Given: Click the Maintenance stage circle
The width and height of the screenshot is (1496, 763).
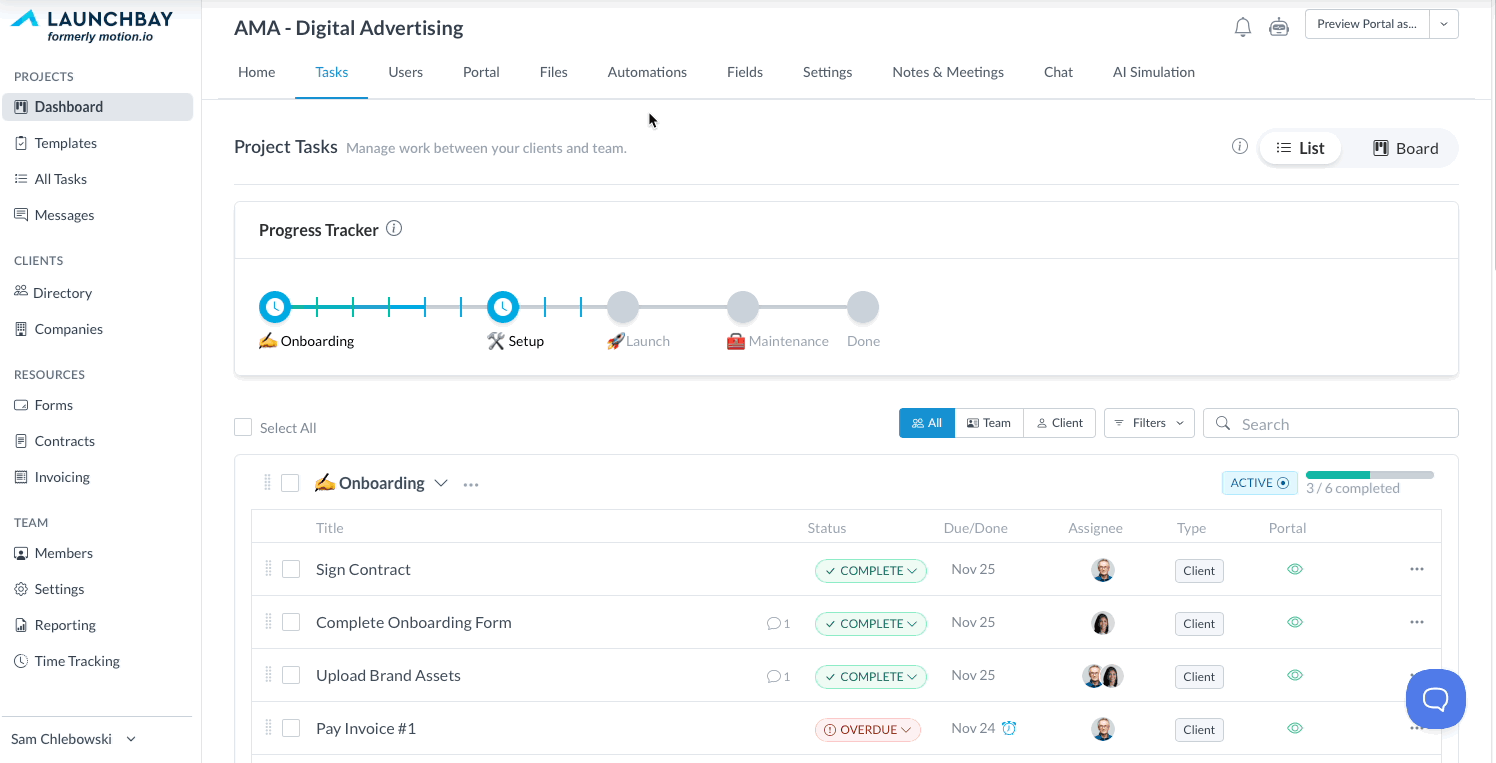Looking at the screenshot, I should 743,307.
